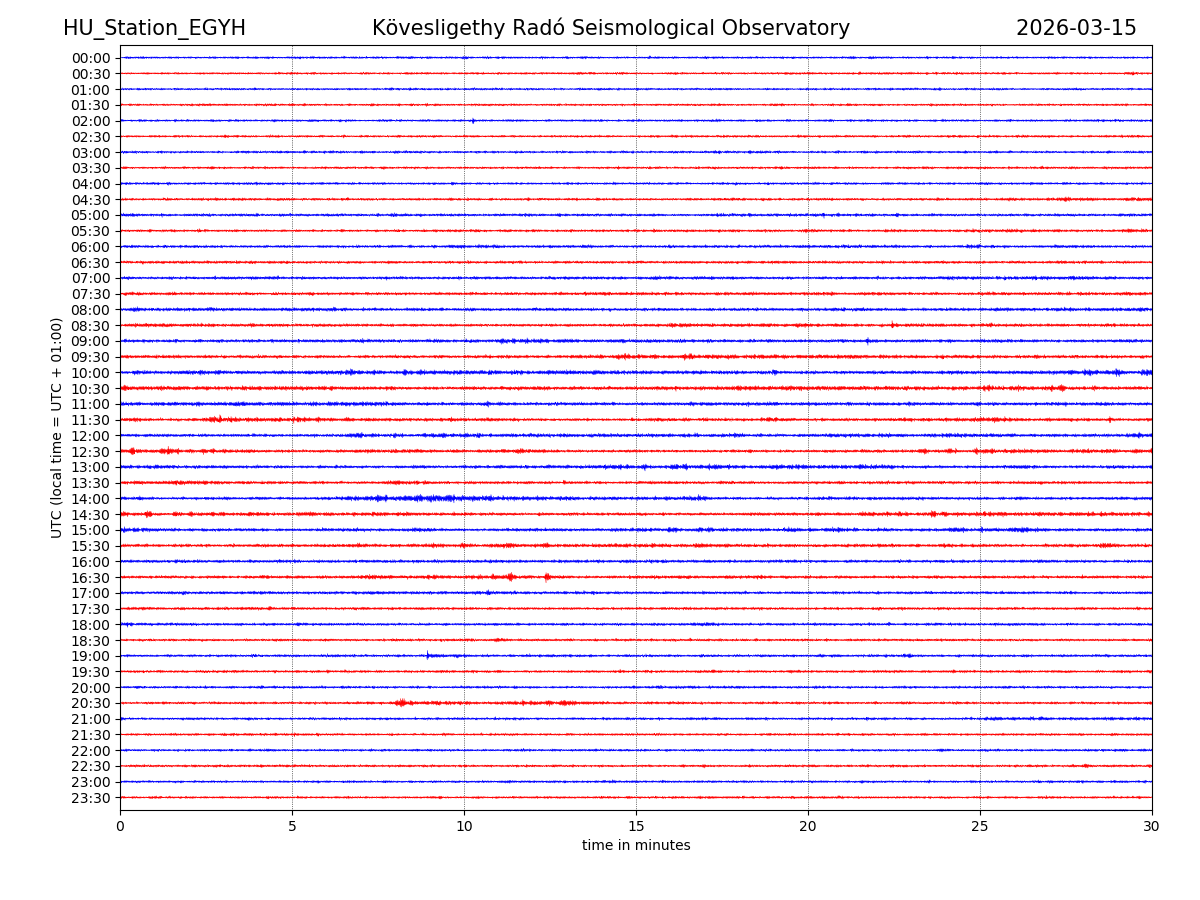This screenshot has height=900, width=1200.
Task: Click the 00:00 row time label
Action: tap(90, 58)
